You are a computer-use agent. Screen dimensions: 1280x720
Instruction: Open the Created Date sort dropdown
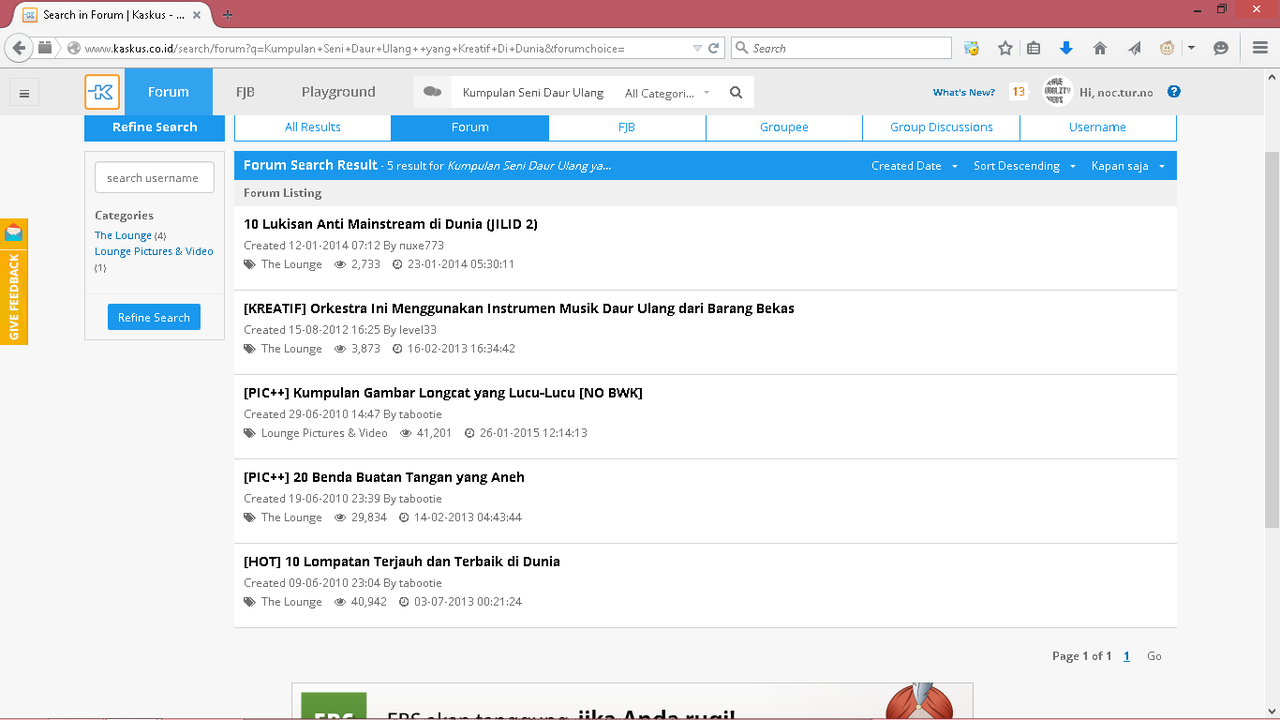(x=914, y=166)
